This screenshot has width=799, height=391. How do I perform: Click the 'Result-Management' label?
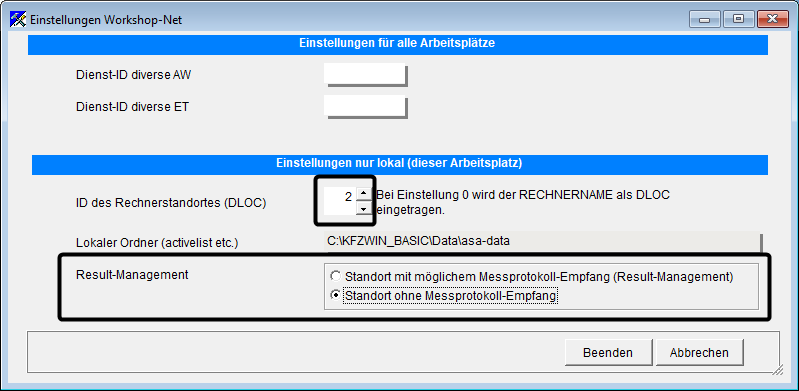(132, 275)
